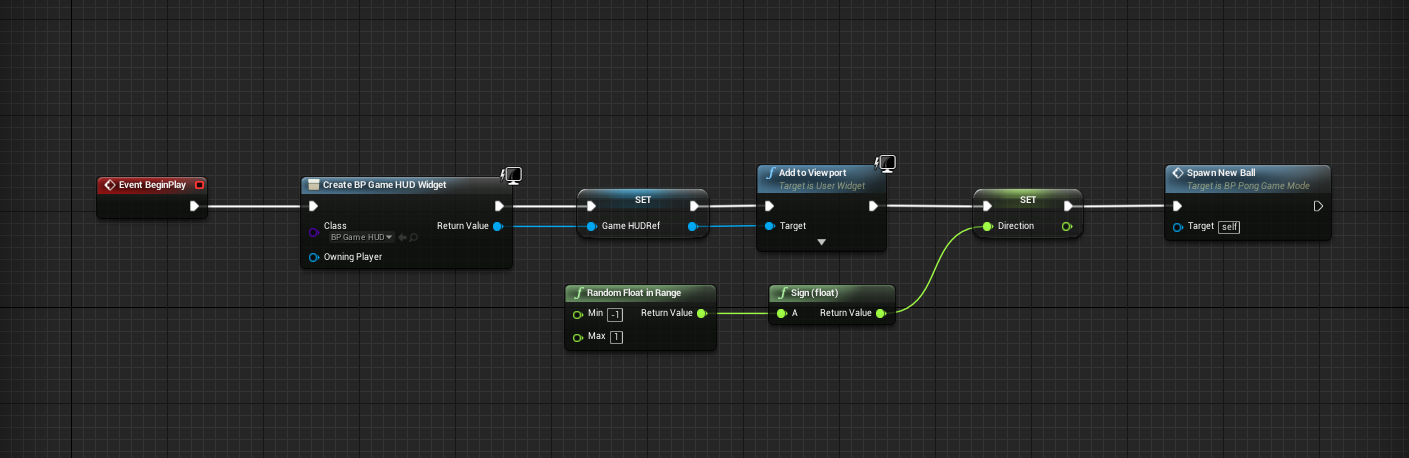Select the Sign (float) node title
The height and width of the screenshot is (458, 1409).
[814, 293]
